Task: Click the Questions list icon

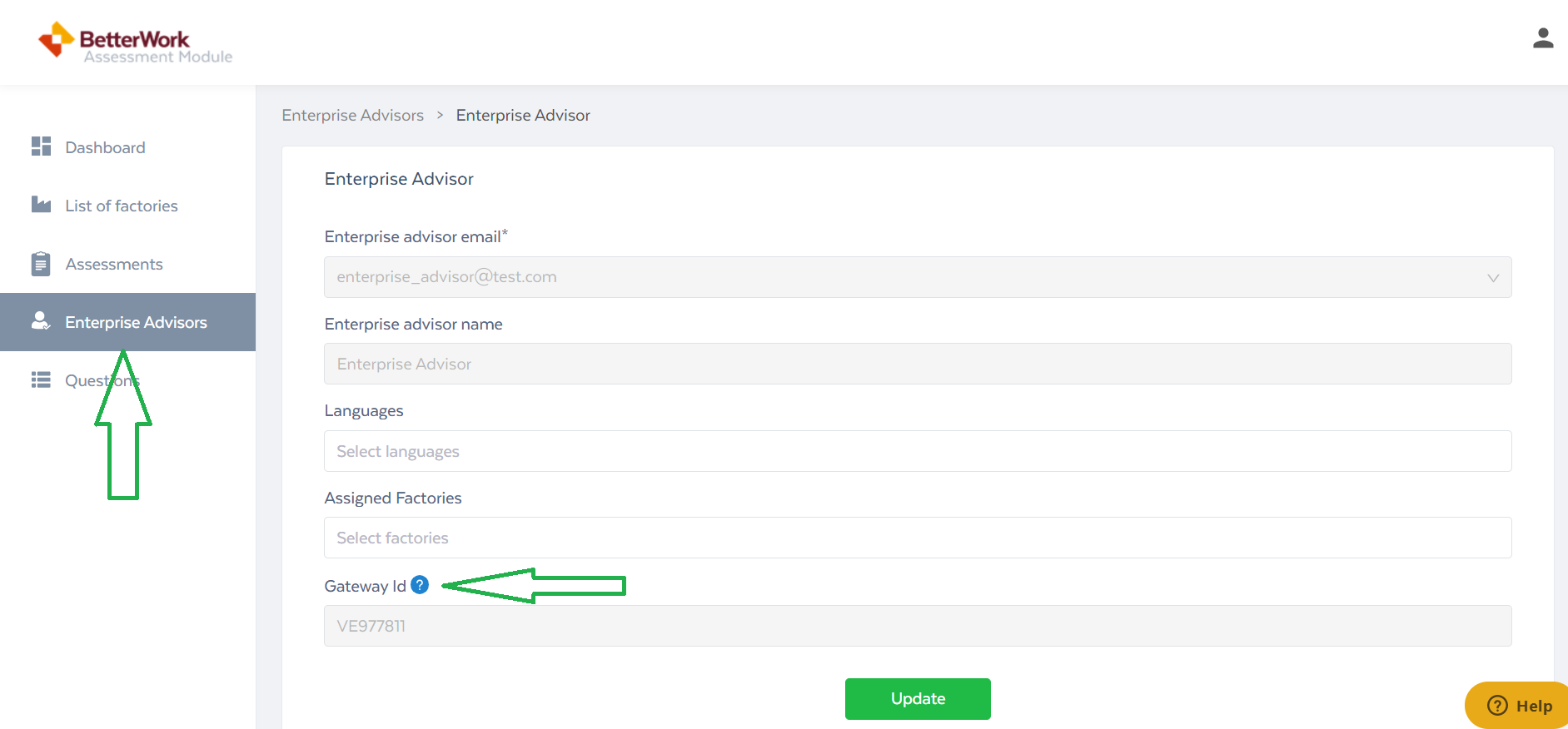Action: pyautogui.click(x=41, y=380)
